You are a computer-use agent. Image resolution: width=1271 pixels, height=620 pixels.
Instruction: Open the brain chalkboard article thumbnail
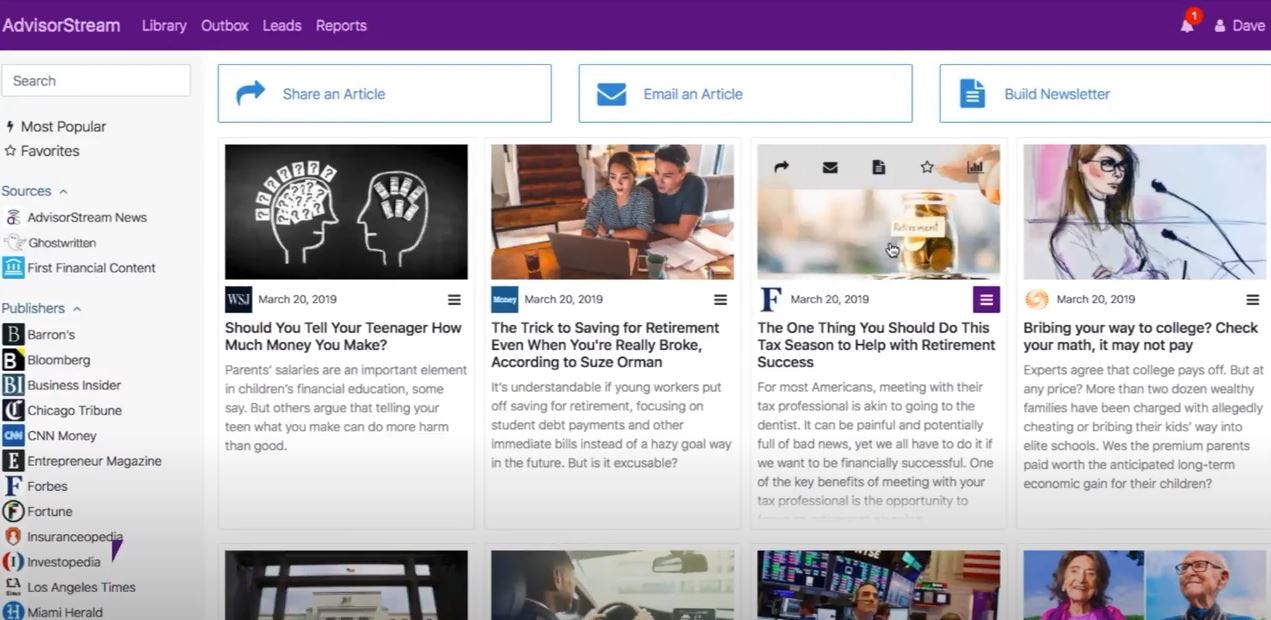click(346, 212)
